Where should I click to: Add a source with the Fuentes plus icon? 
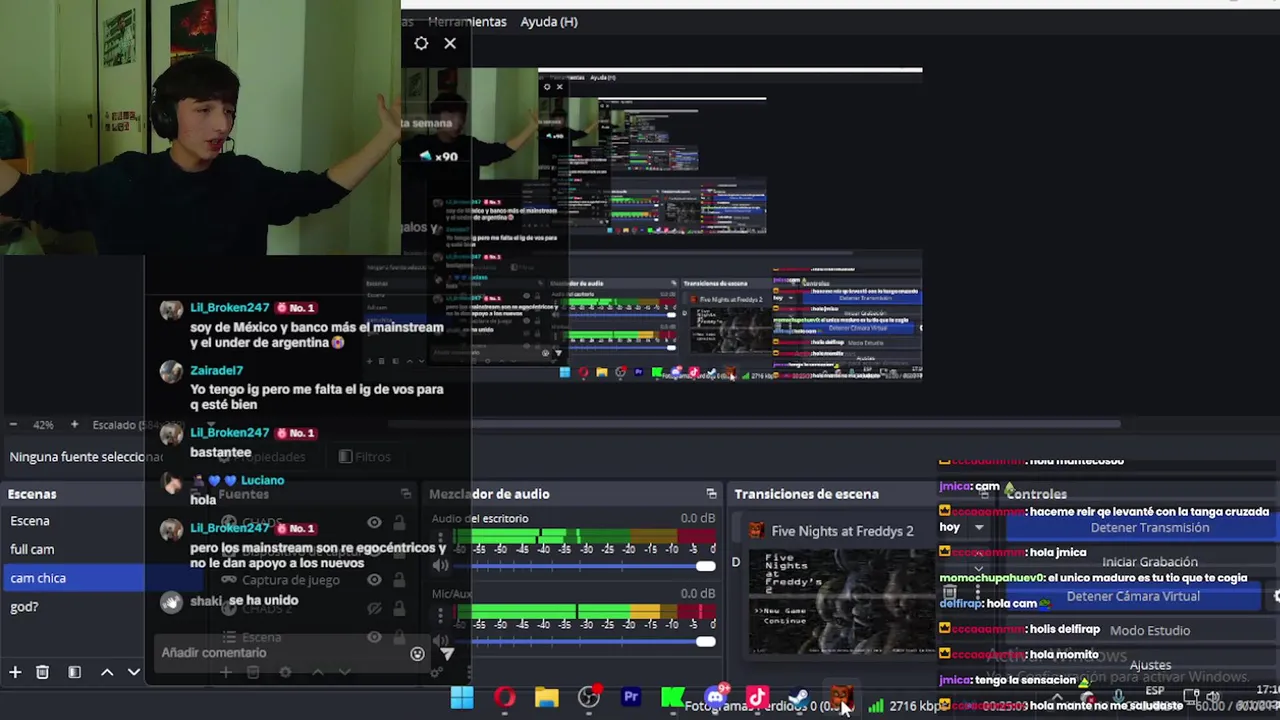pyautogui.click(x=226, y=673)
